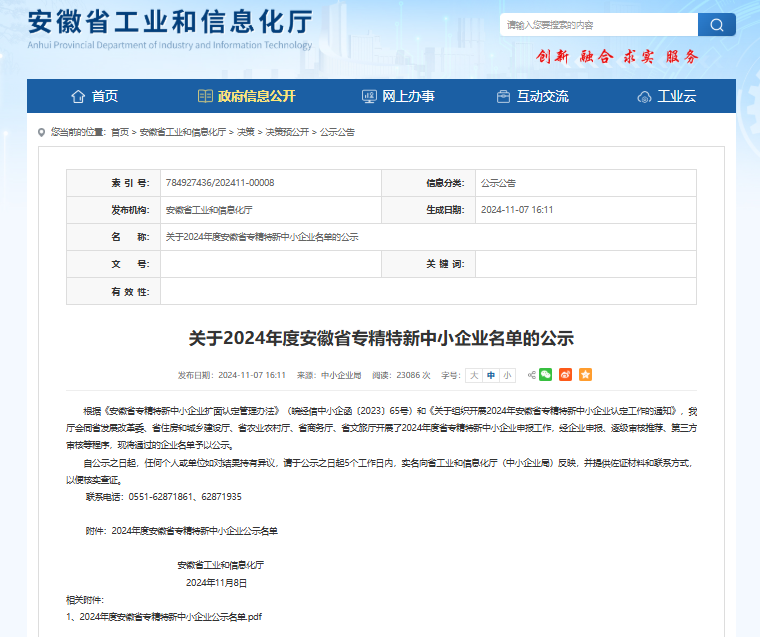Share article via Weibo icon
The width and height of the screenshot is (760, 637).
tap(565, 375)
